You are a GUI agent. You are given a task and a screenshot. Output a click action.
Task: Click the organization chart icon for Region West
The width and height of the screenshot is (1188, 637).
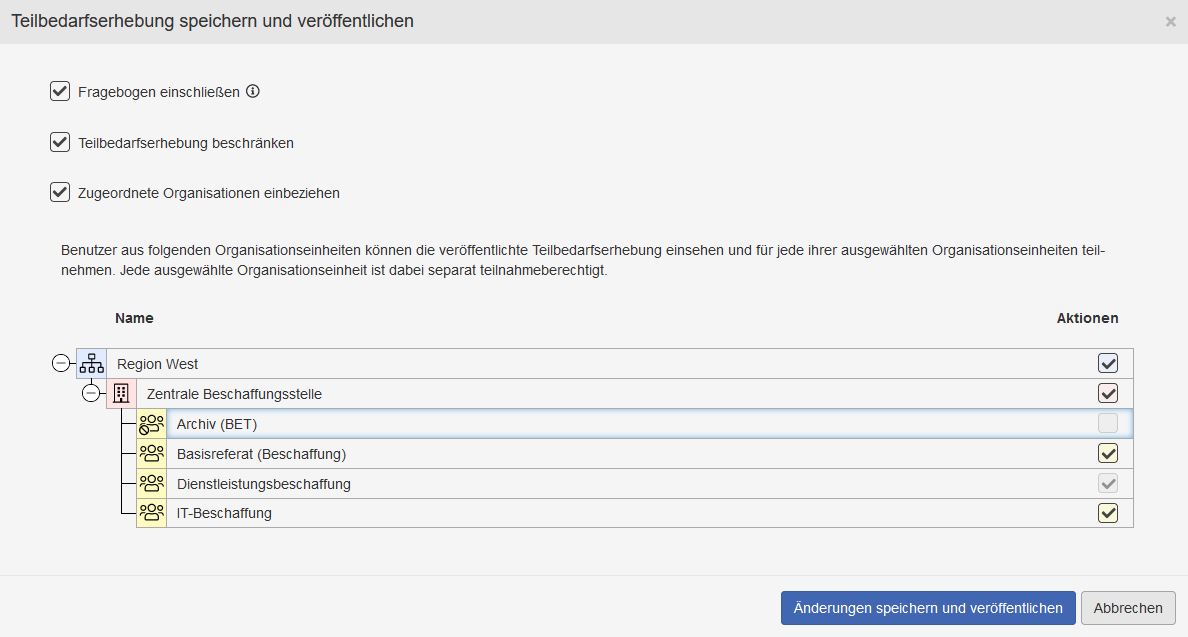point(91,363)
